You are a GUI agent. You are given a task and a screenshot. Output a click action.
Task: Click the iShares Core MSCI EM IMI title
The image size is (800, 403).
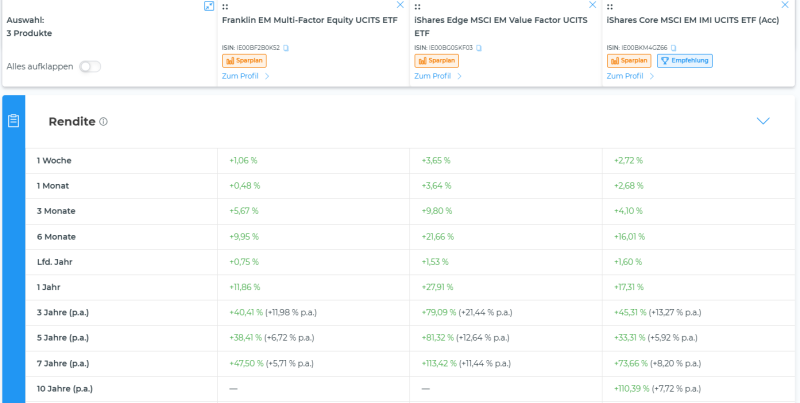pos(693,20)
